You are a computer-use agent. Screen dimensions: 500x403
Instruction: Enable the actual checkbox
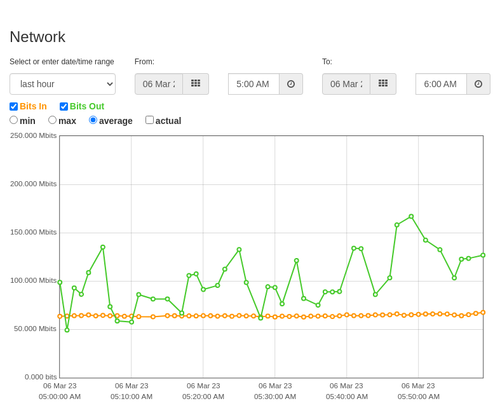[150, 120]
